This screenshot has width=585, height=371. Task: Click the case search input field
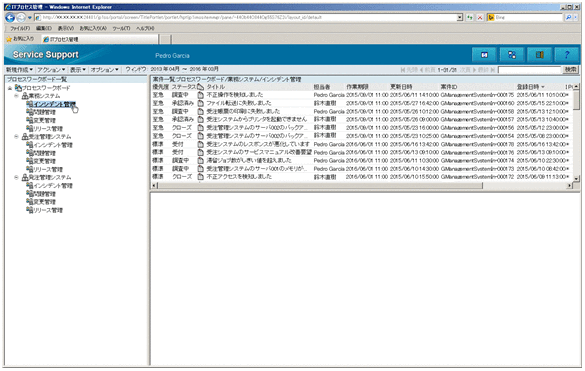pyautogui.click(x=529, y=69)
